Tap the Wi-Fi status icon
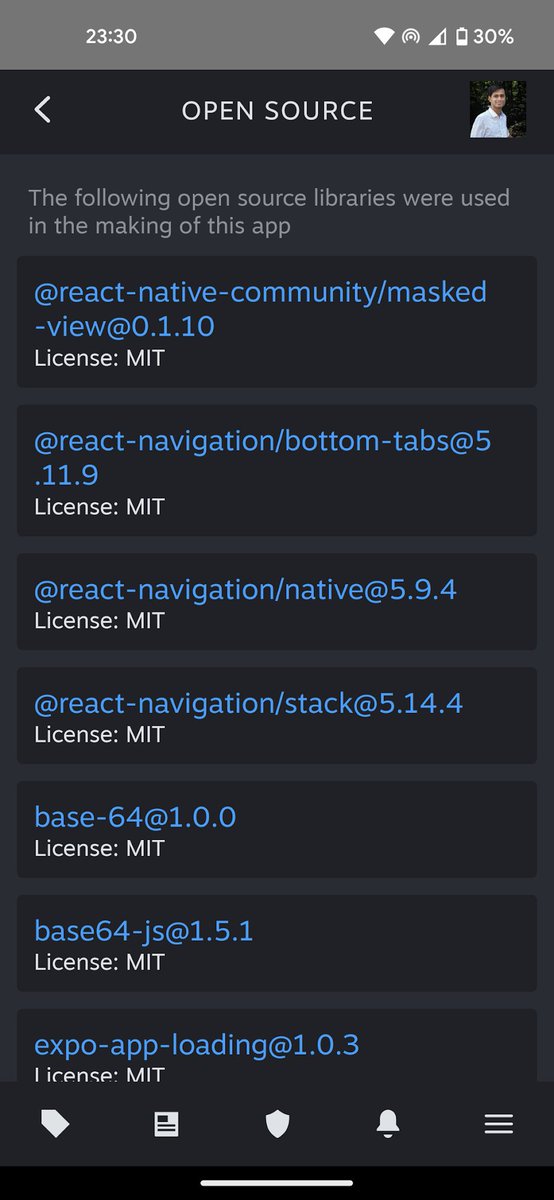Viewport: 554px width, 1200px height. [384, 37]
